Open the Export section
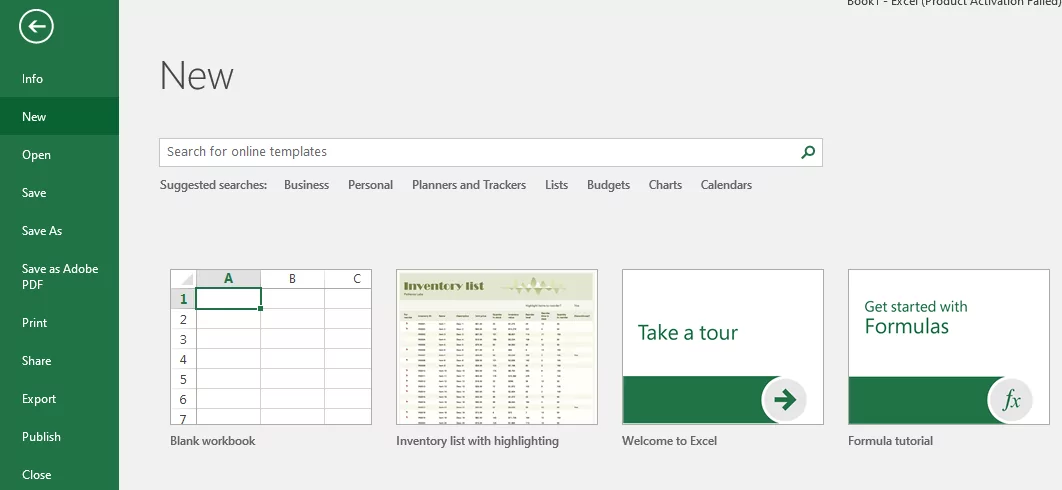This screenshot has height=490, width=1062. click(39, 399)
